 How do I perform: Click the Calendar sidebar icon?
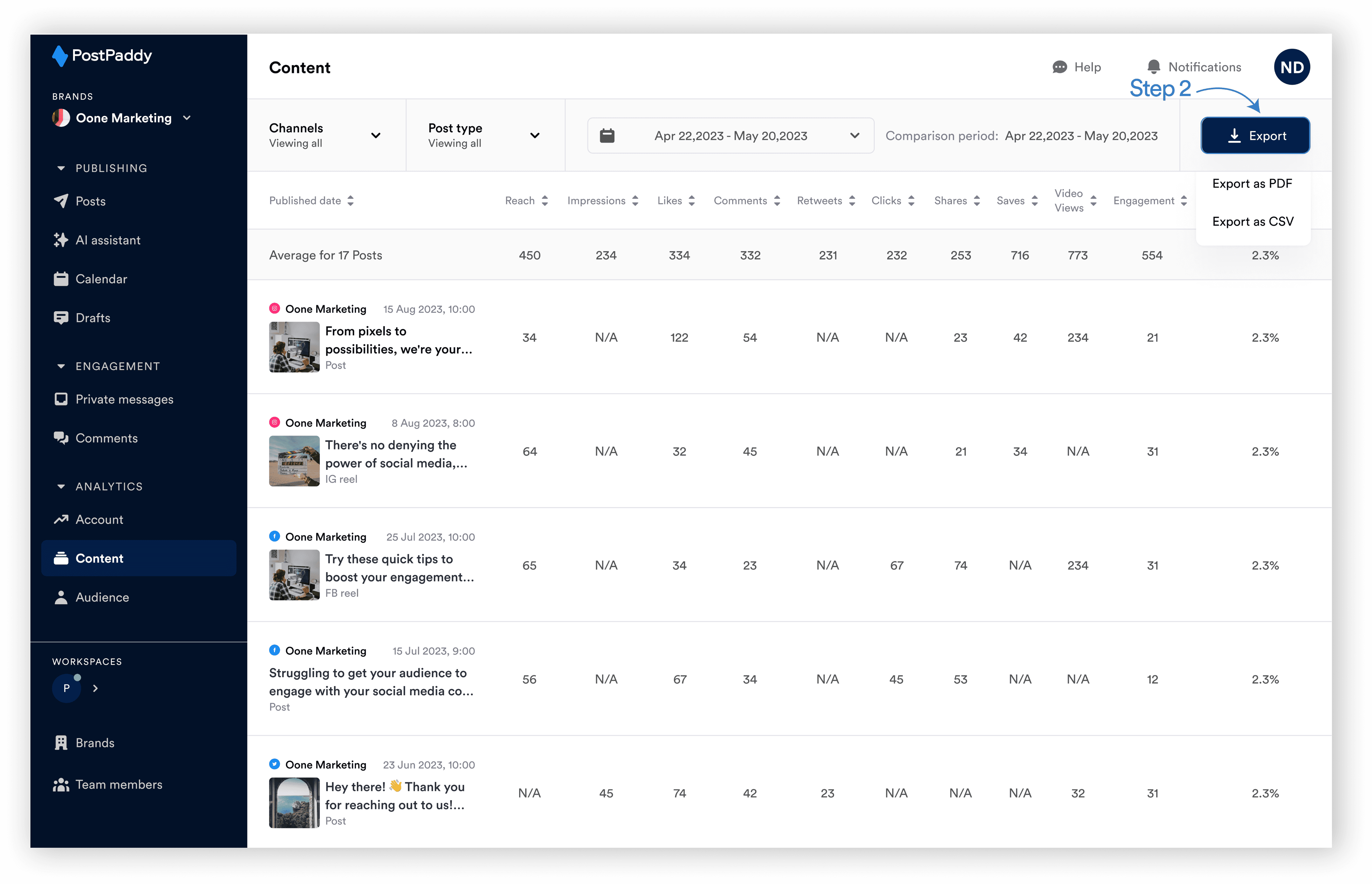coord(61,279)
